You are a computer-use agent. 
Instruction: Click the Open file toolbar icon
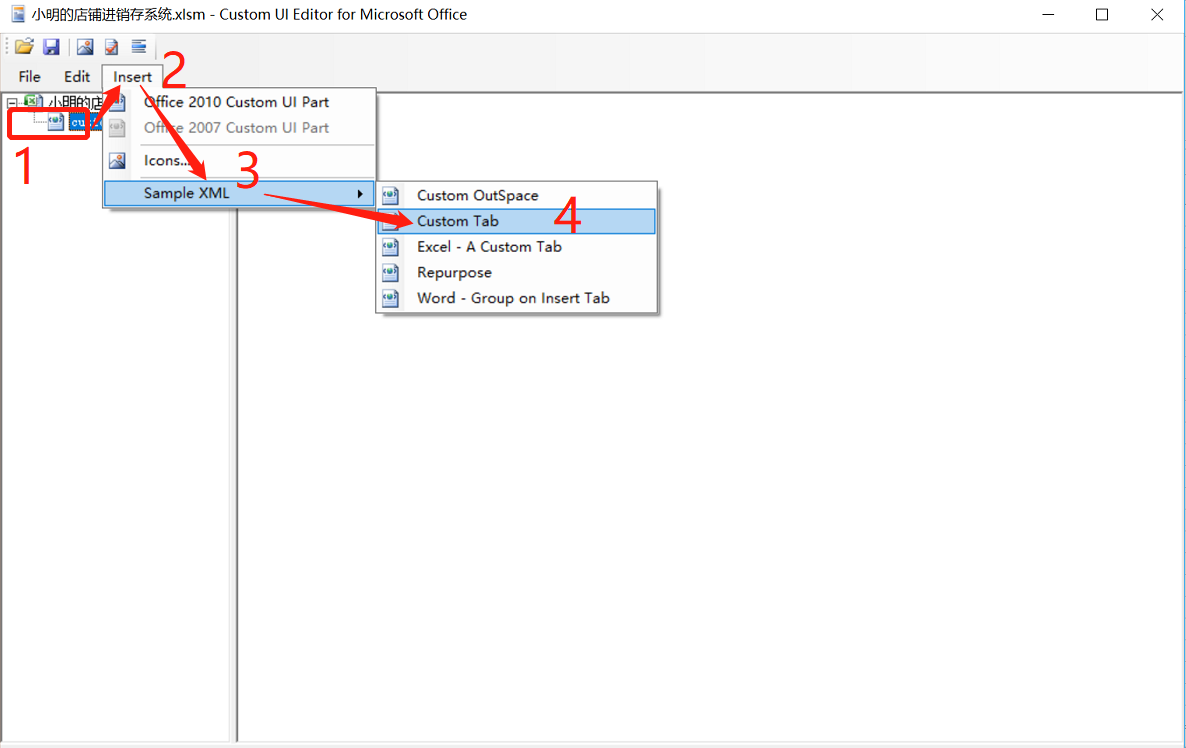(24, 47)
